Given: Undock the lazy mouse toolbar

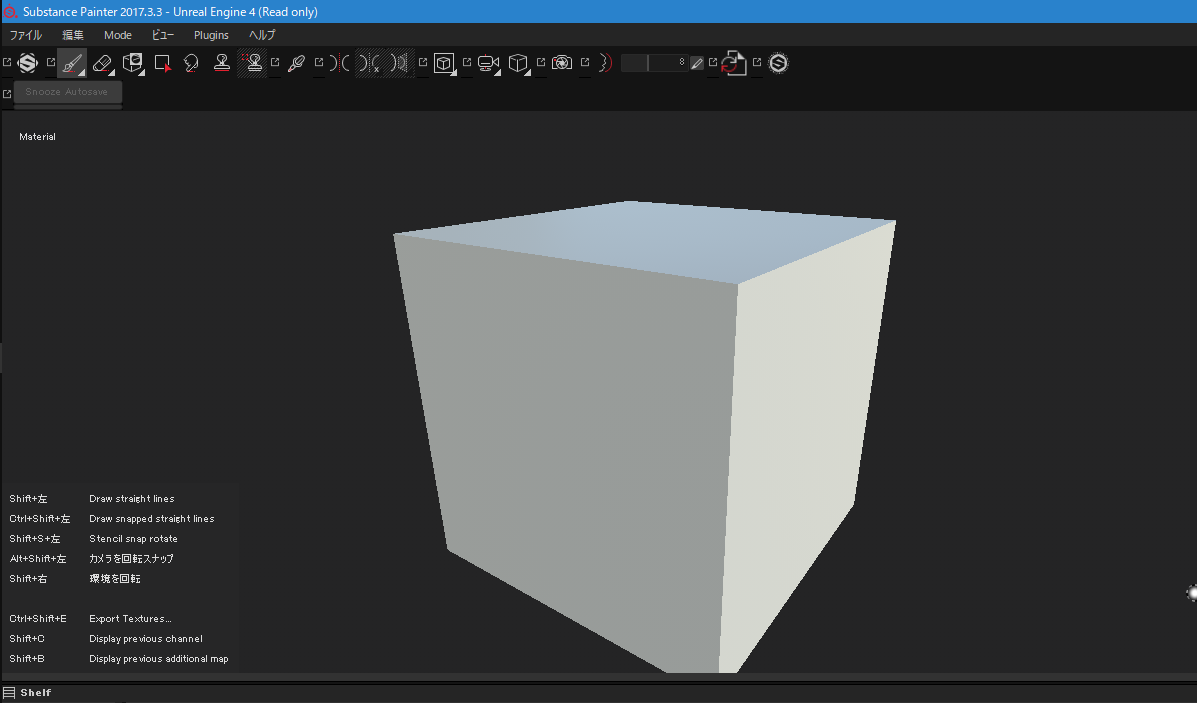Looking at the screenshot, I should pyautogui.click(x=585, y=63).
